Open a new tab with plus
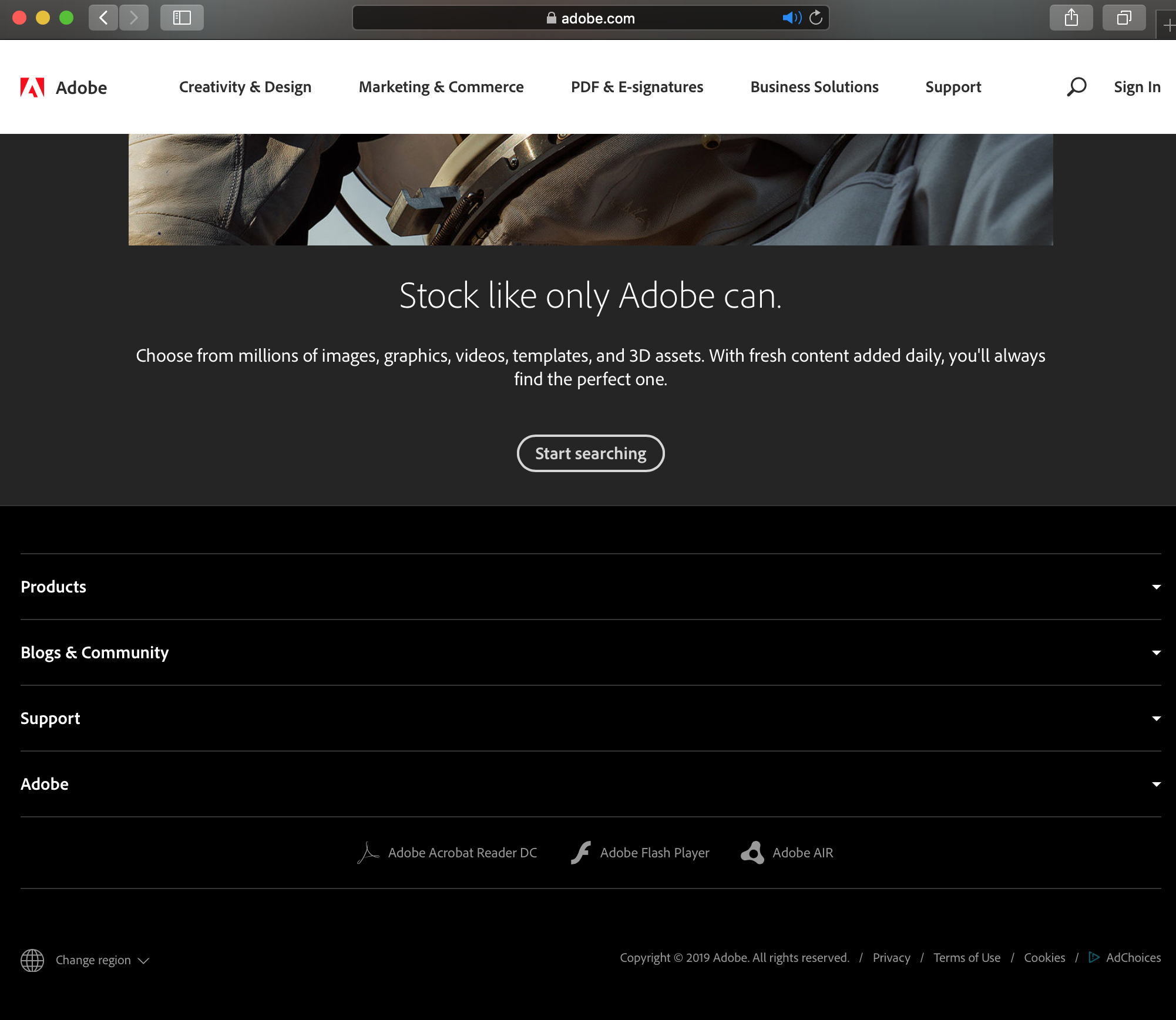This screenshot has width=1176, height=1020. pos(1168,25)
